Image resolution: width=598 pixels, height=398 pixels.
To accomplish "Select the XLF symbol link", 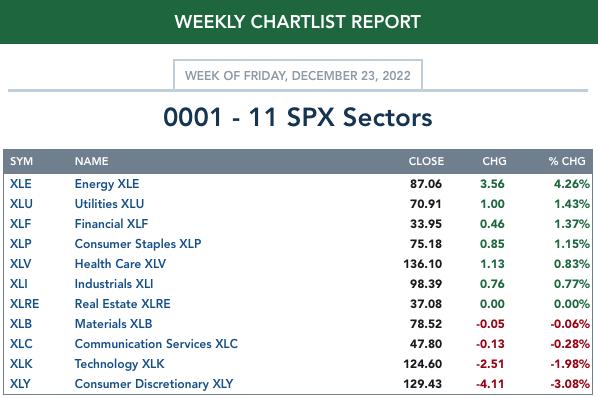I will pyautogui.click(x=21, y=224).
